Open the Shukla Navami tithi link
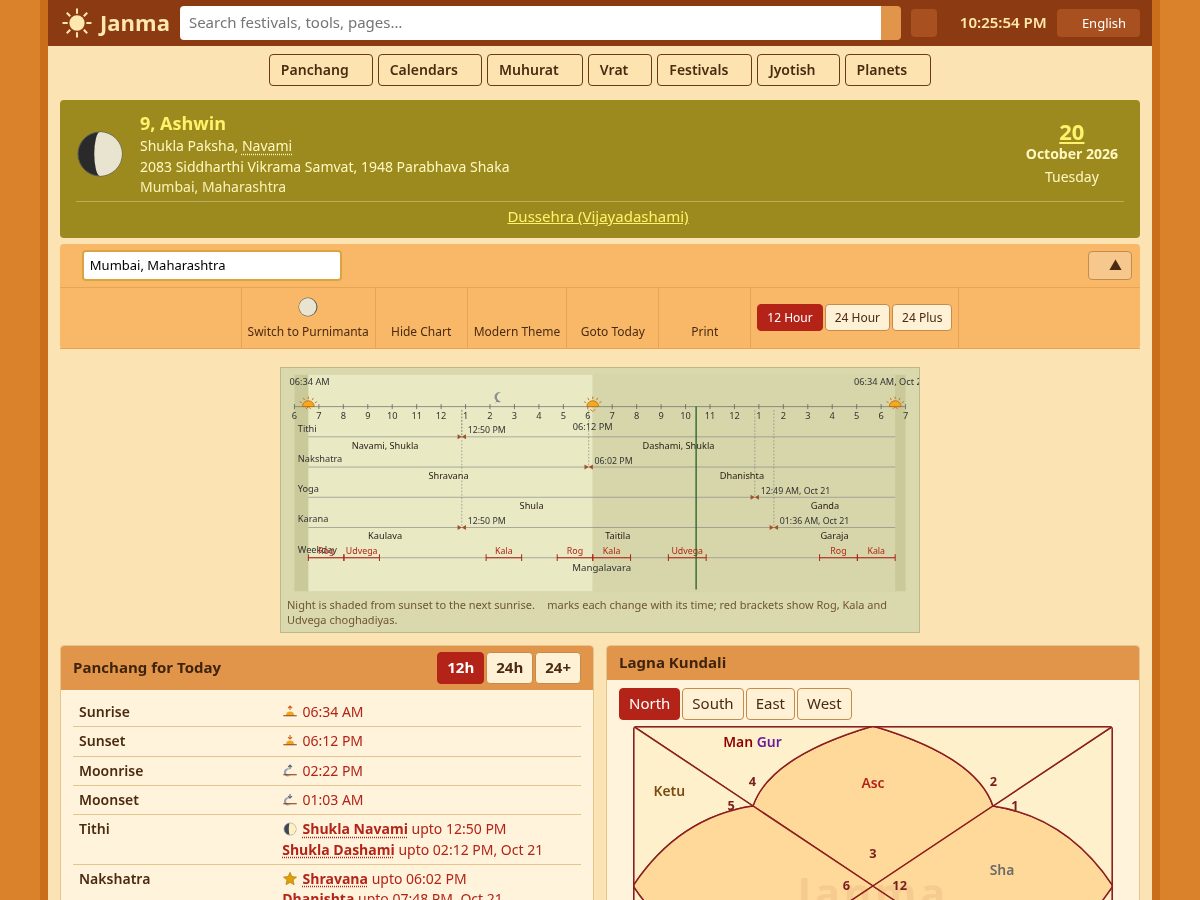 (355, 829)
